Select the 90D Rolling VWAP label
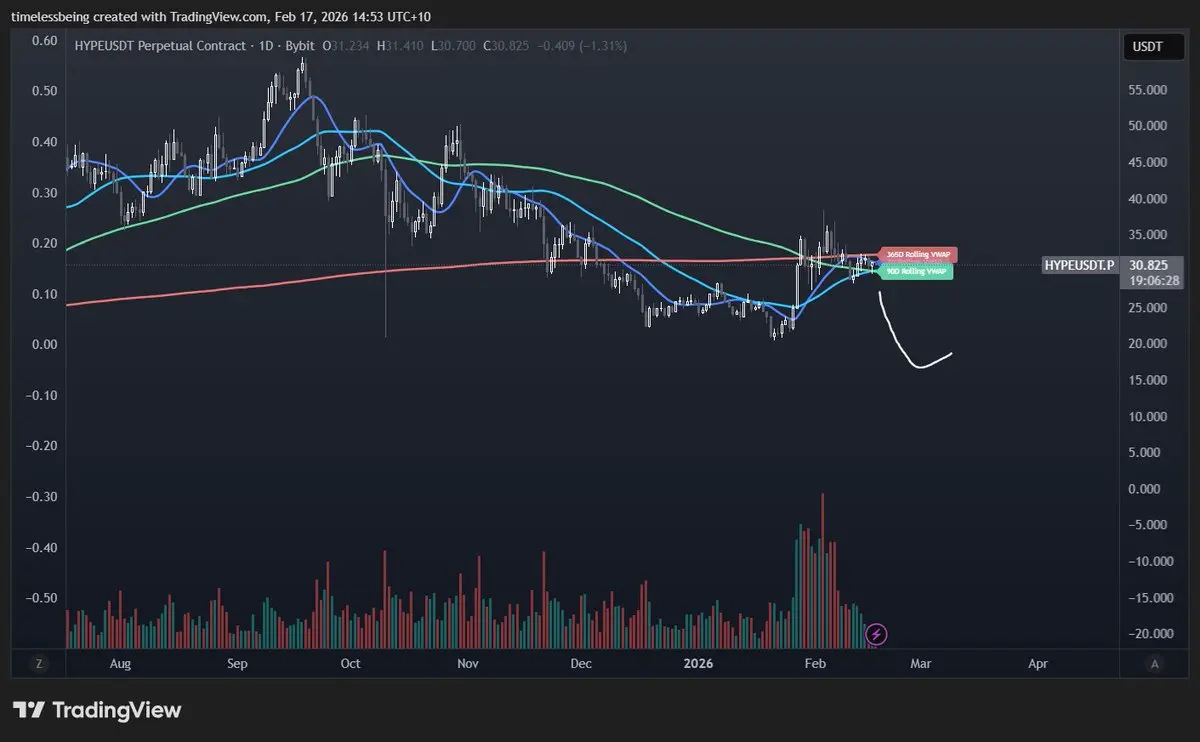Screen dimensions: 1200x742 pos(916,271)
